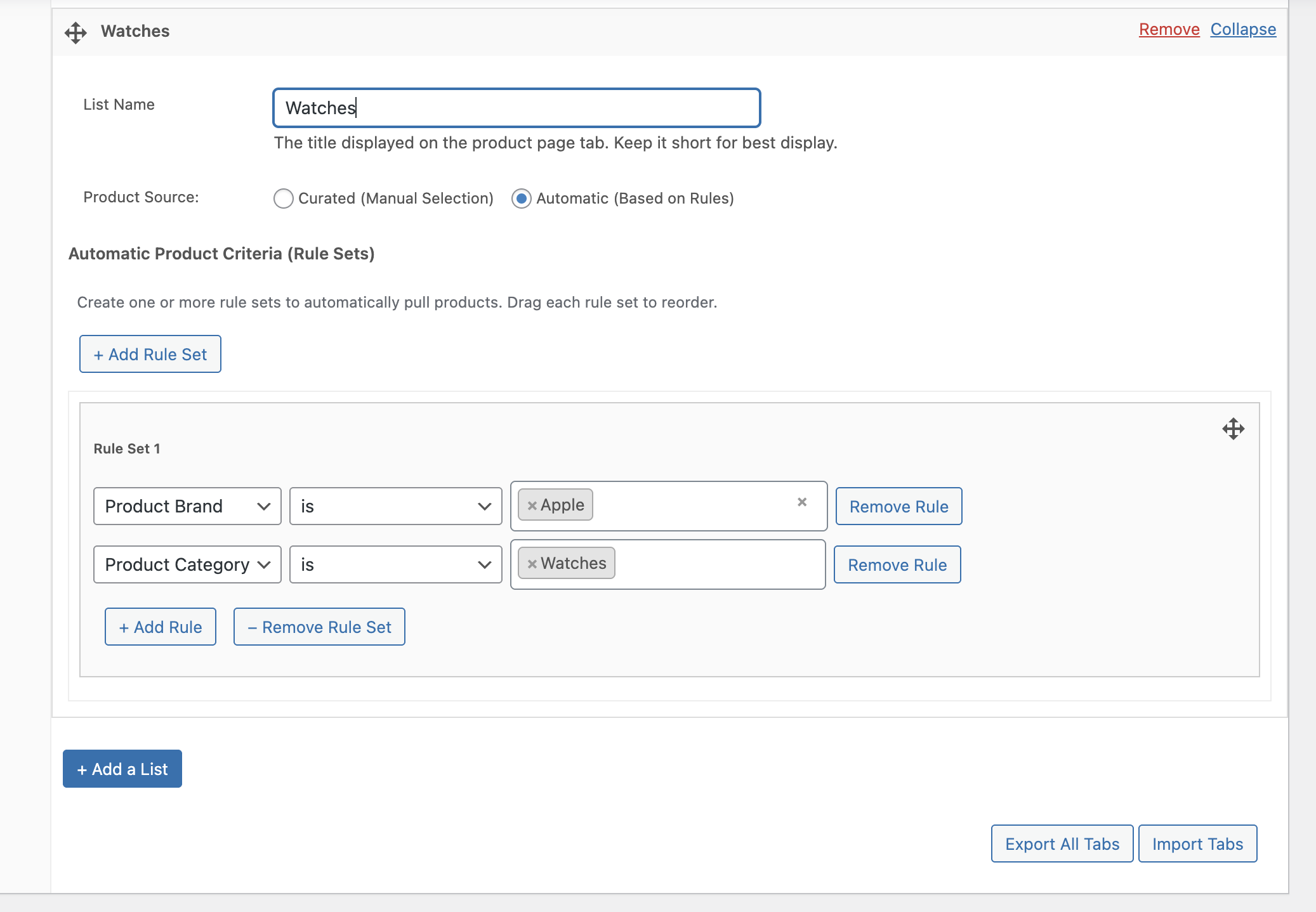Click the Add Rule Set button
The height and width of the screenshot is (912, 1316).
click(150, 354)
